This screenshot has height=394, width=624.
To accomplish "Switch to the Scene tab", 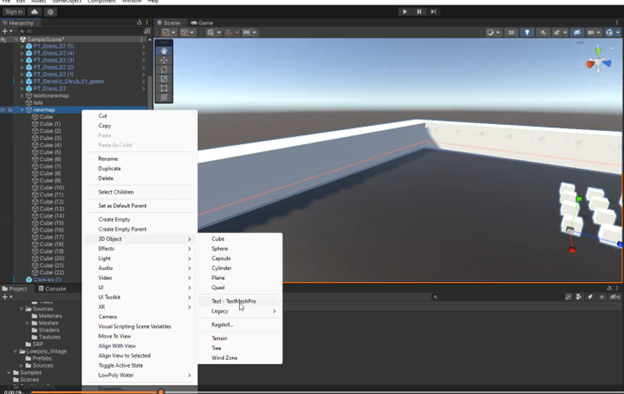I will (168, 23).
